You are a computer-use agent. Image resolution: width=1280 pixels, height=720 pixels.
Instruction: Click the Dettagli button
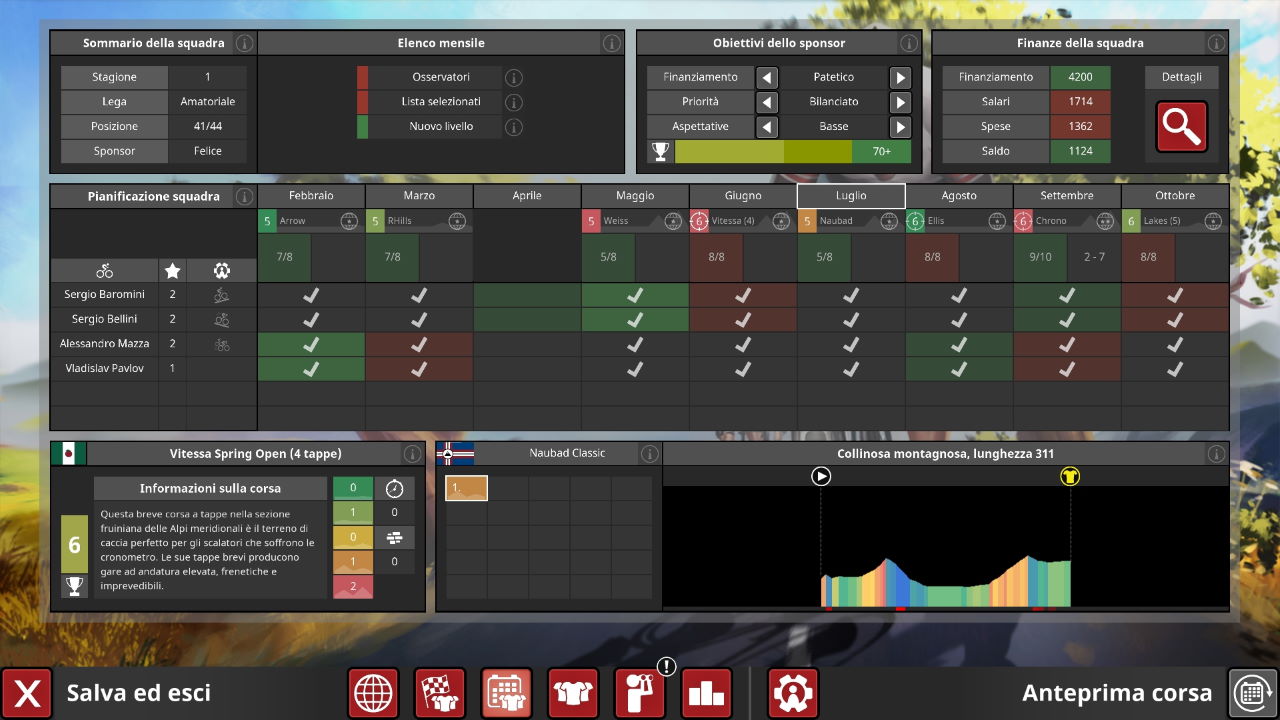1181,77
